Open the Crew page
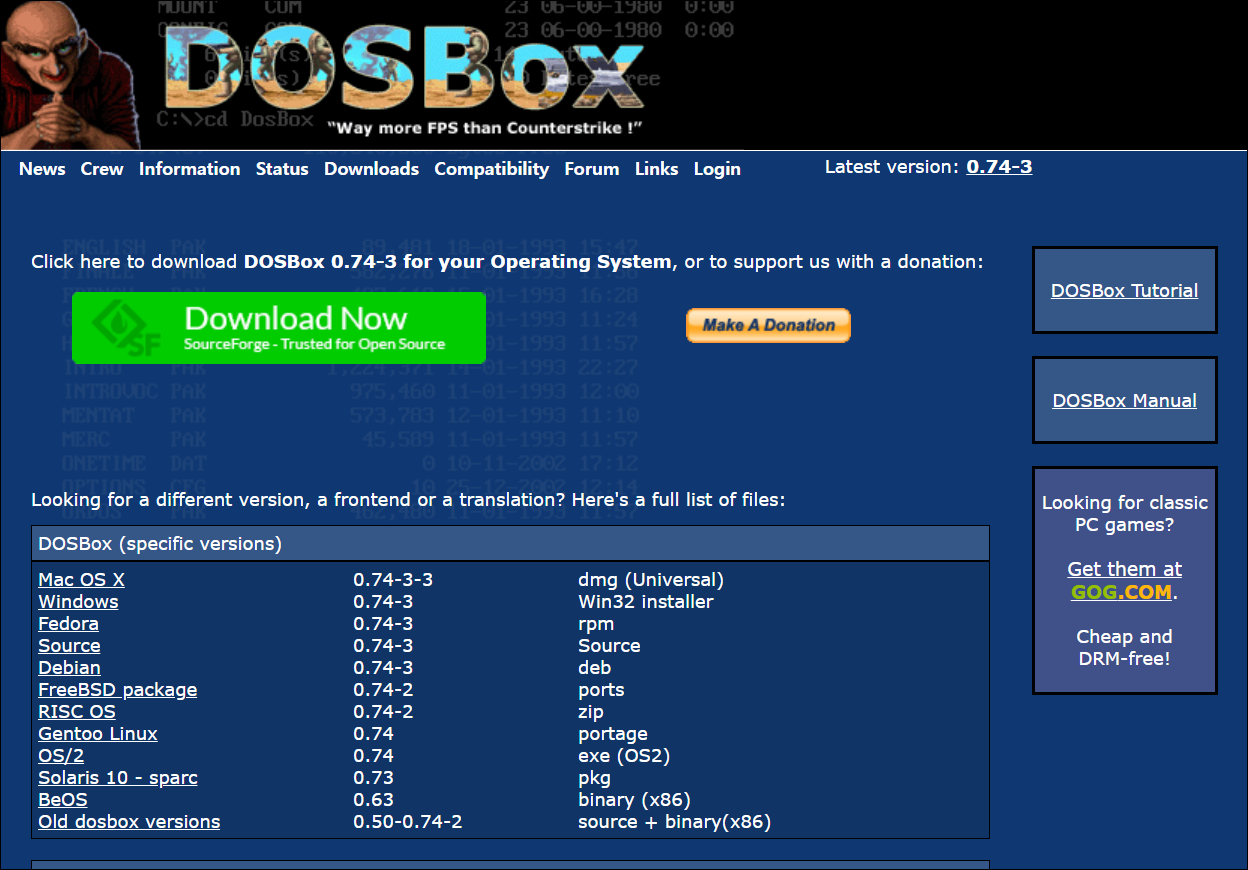Viewport: 1248px width, 870px height. [x=102, y=169]
